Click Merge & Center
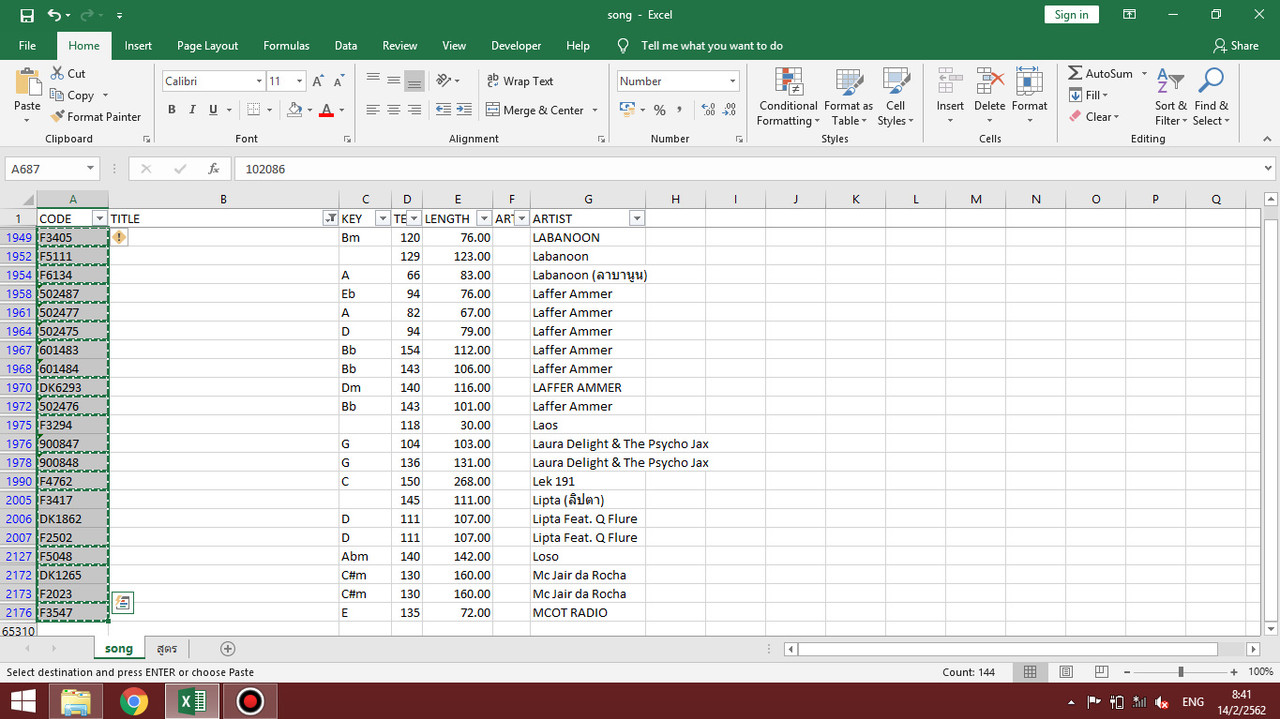 click(535, 110)
